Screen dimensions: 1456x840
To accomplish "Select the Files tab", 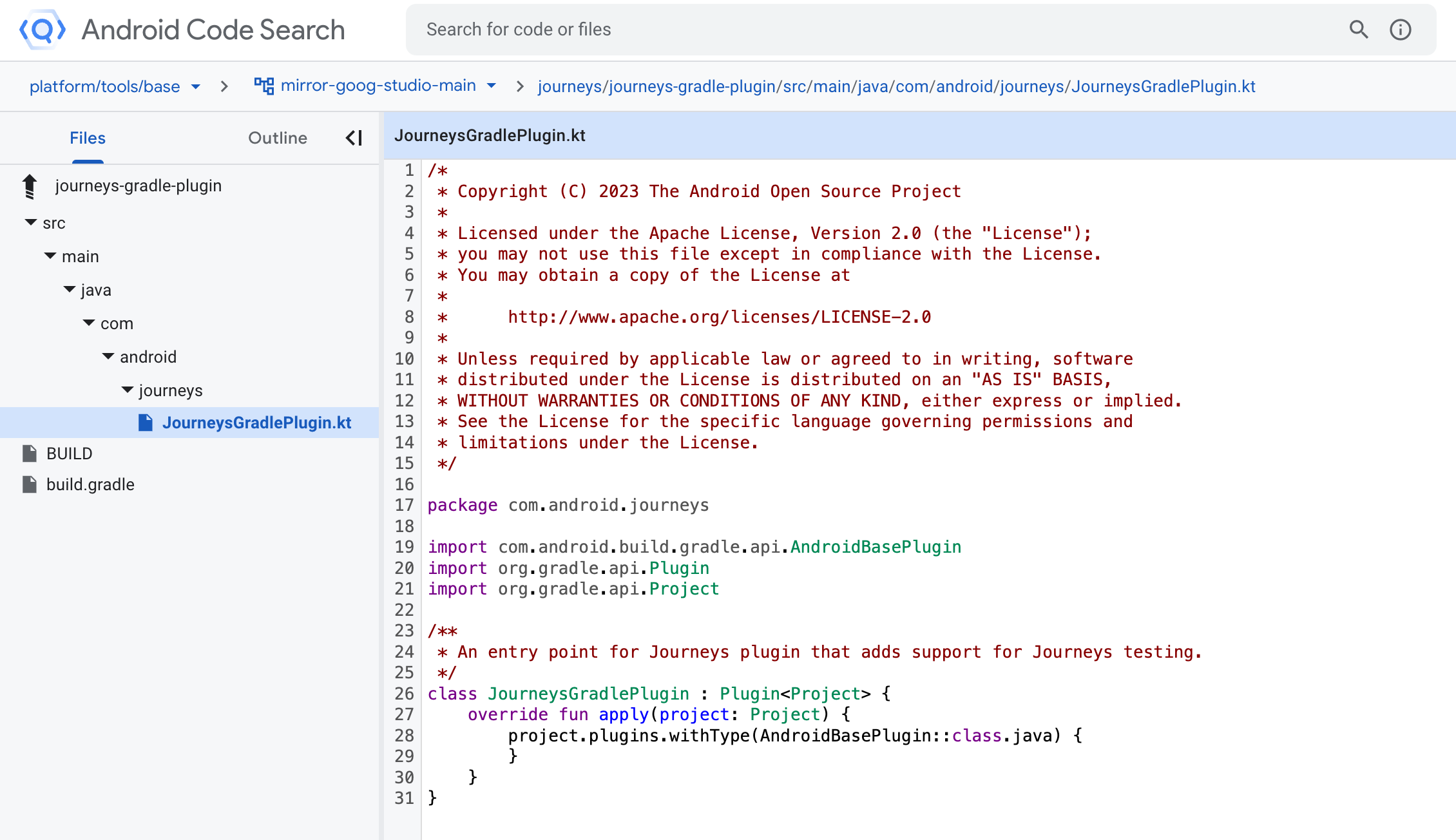I will click(x=88, y=138).
